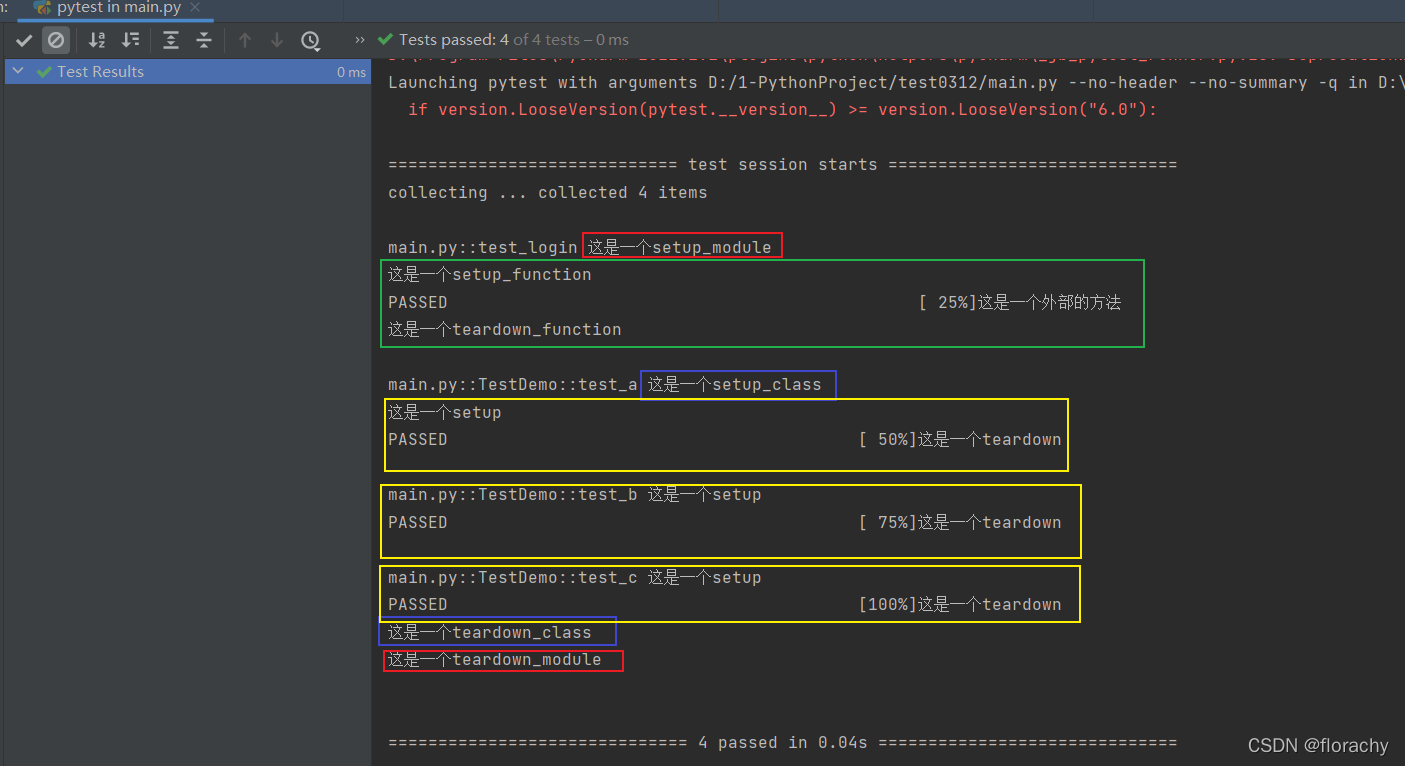This screenshot has width=1405, height=766.
Task: Click the 0 ms duration in Test Results row
Action: click(x=351, y=72)
